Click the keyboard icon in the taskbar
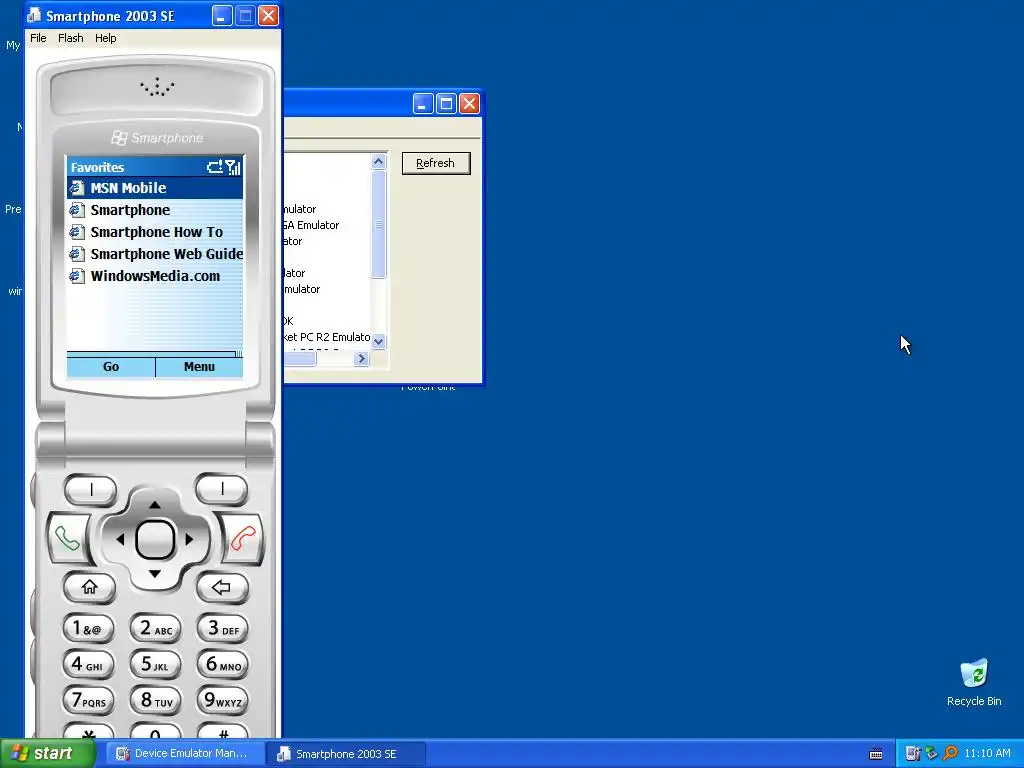 point(876,754)
